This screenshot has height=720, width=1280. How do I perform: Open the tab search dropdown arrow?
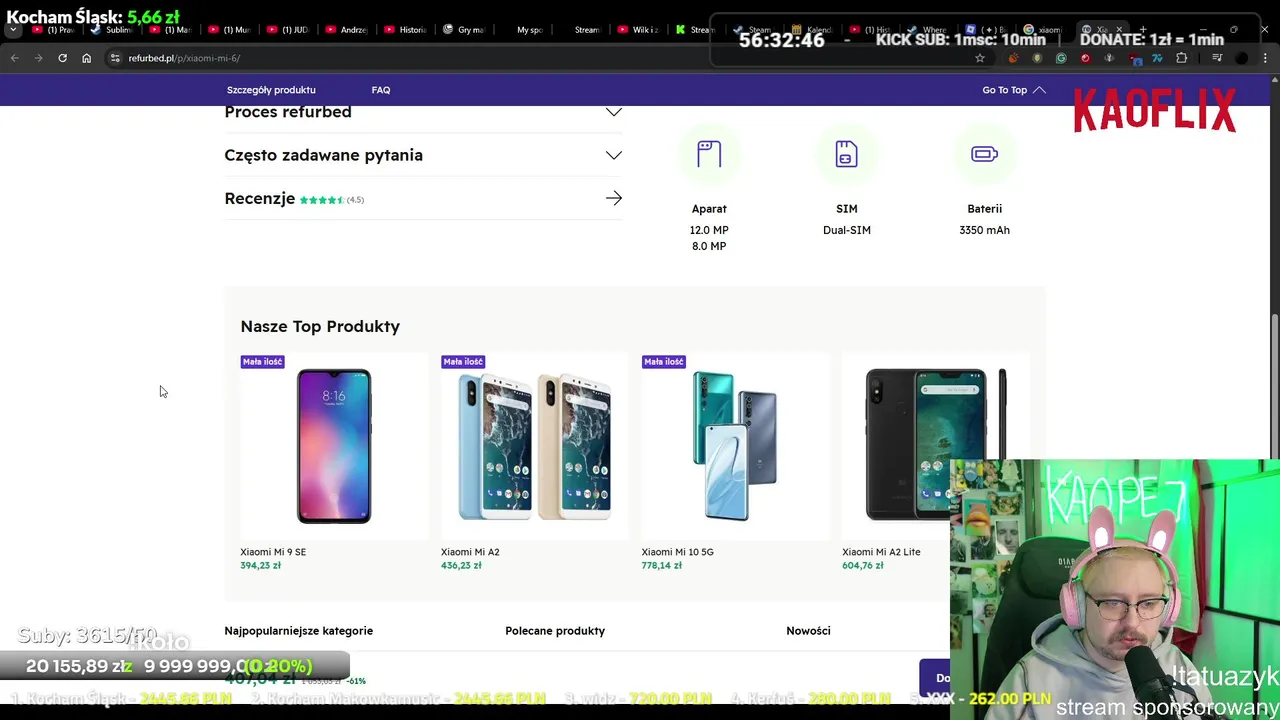pyautogui.click(x=13, y=30)
